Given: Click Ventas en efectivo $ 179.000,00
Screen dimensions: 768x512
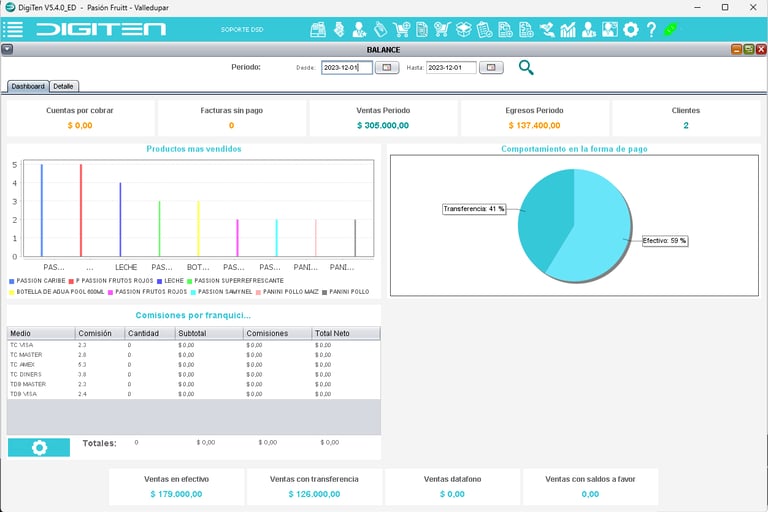Looking at the screenshot, I should click(176, 494).
